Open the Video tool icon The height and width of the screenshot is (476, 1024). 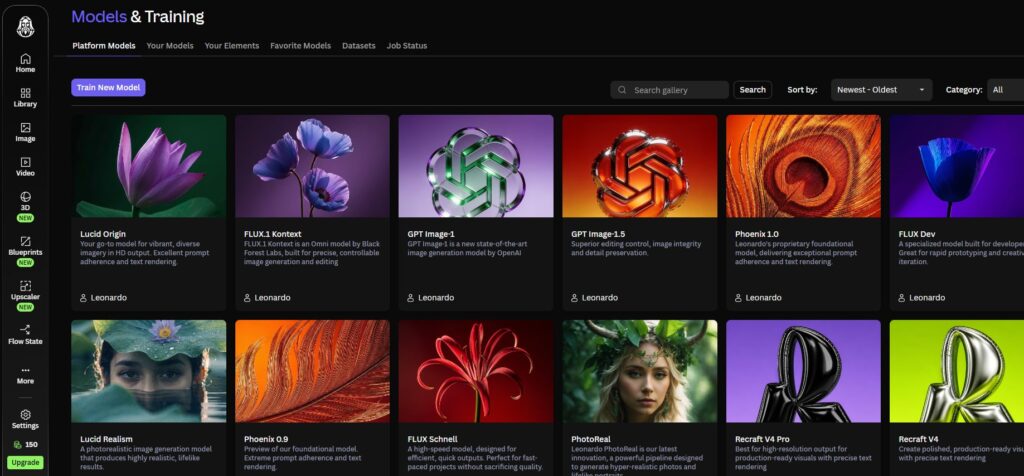pyautogui.click(x=25, y=162)
